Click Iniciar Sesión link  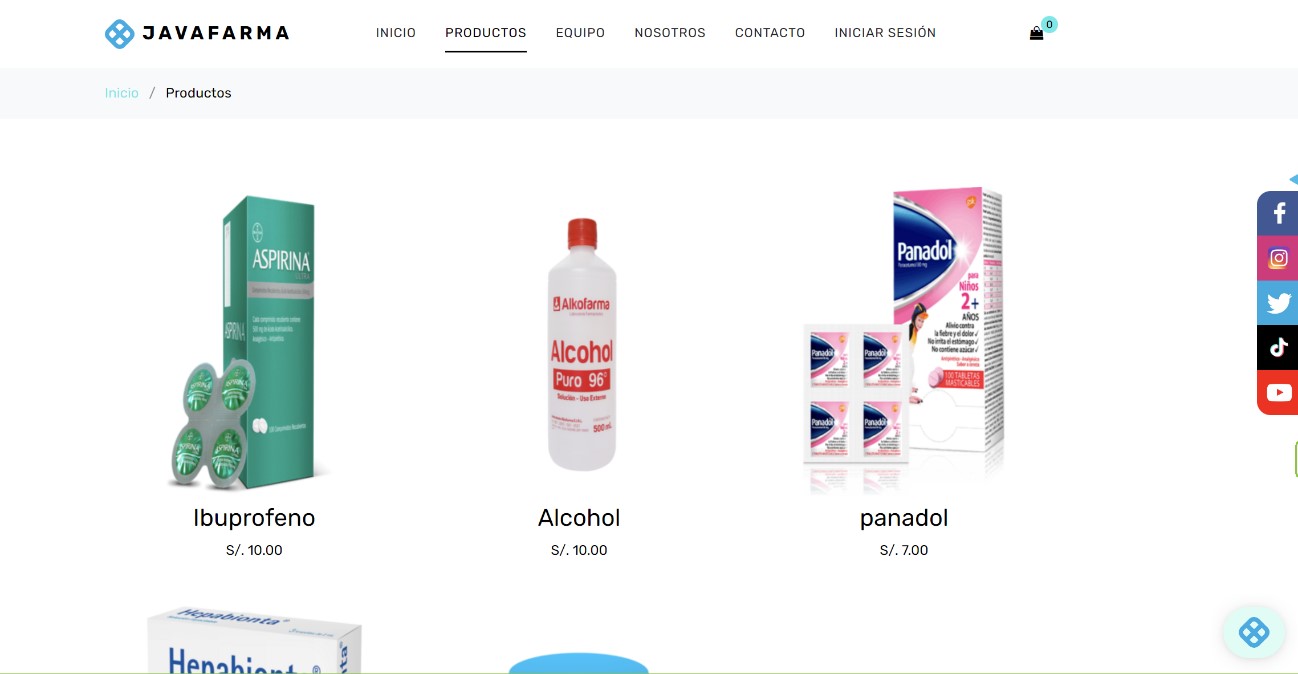[x=885, y=33]
